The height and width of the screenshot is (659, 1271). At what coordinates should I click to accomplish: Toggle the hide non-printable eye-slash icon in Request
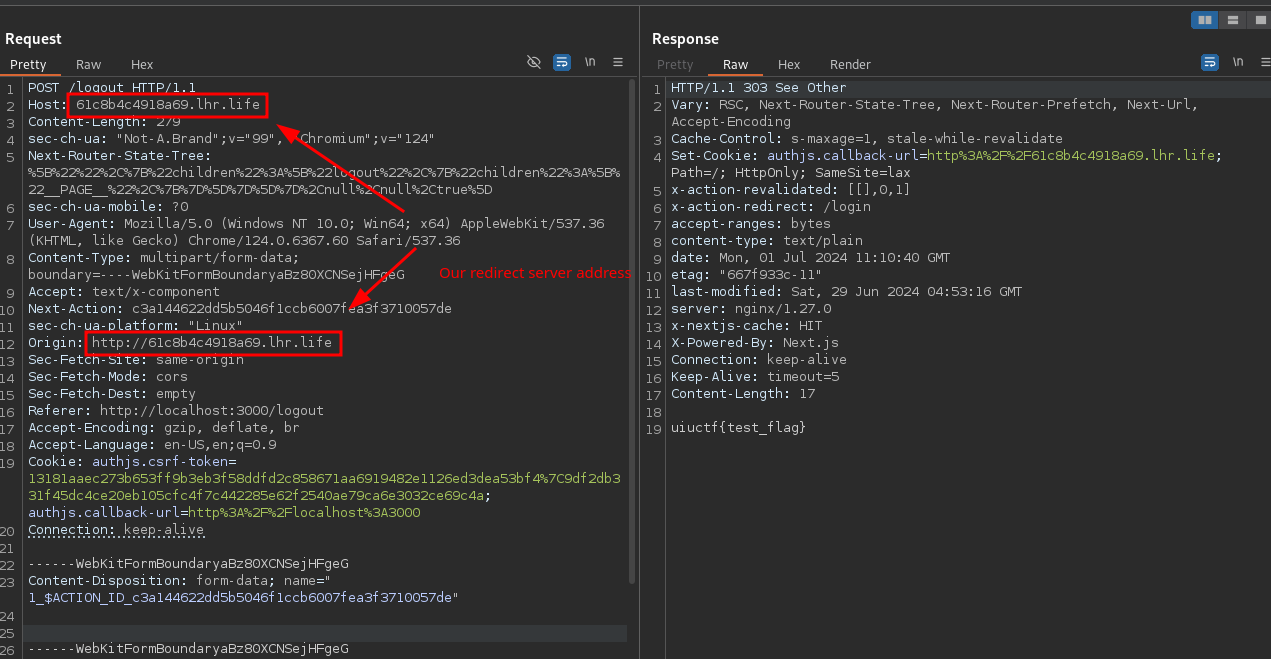tap(534, 62)
